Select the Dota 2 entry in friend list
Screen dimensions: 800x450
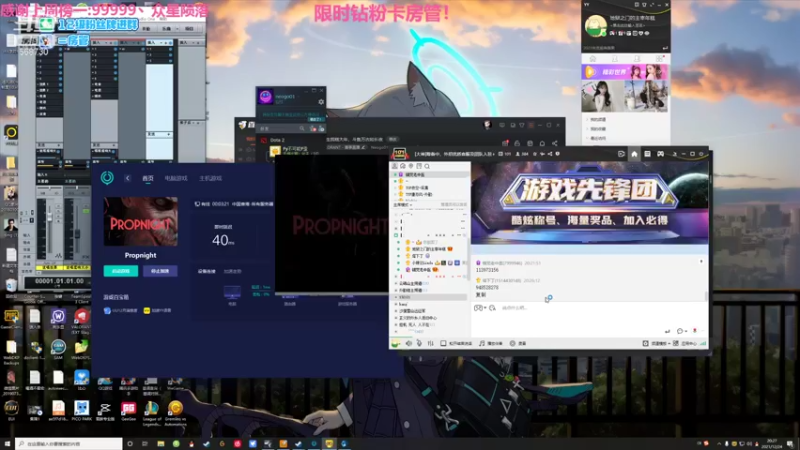point(278,140)
